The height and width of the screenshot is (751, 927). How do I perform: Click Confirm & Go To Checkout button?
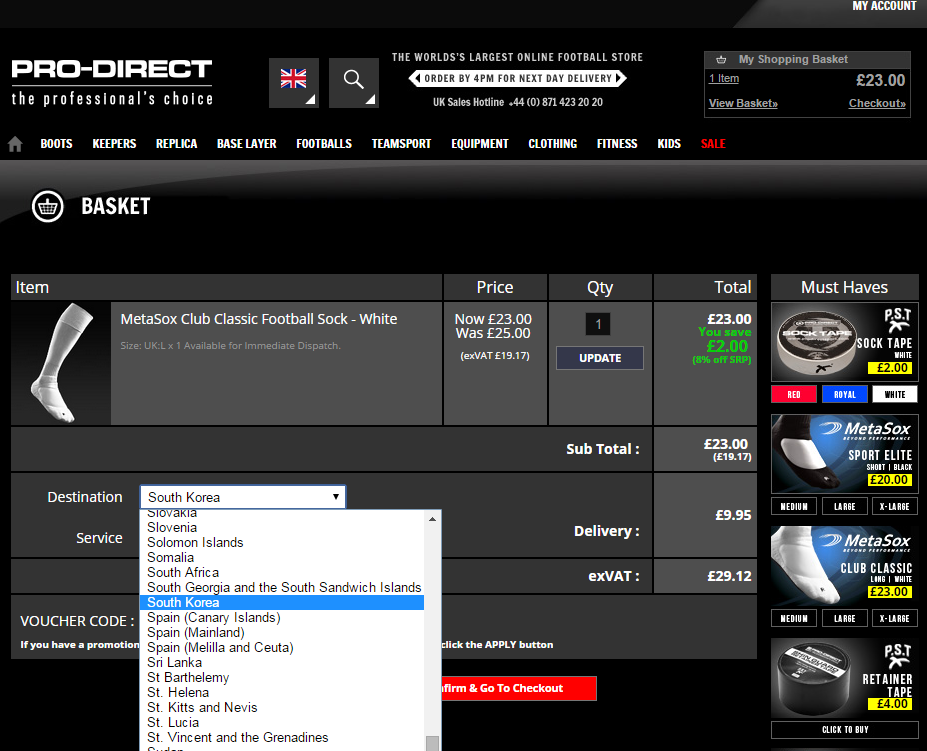518,688
